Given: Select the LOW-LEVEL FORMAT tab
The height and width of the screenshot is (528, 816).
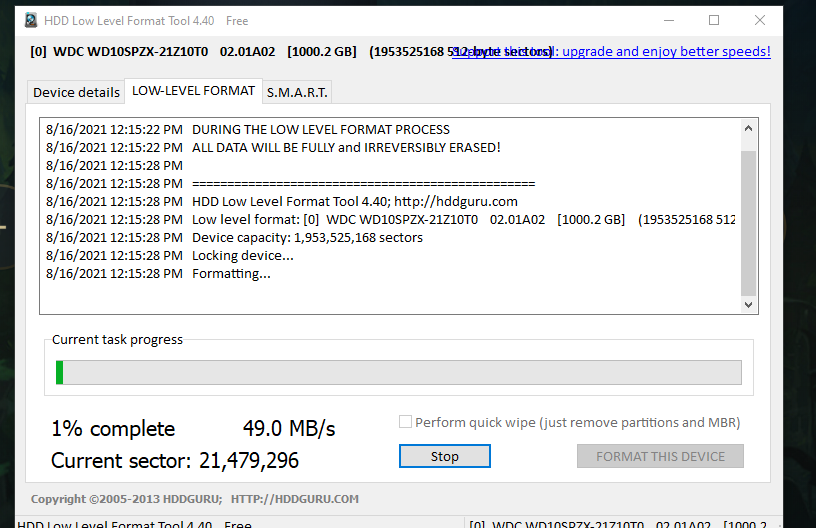Looking at the screenshot, I should click(x=193, y=91).
